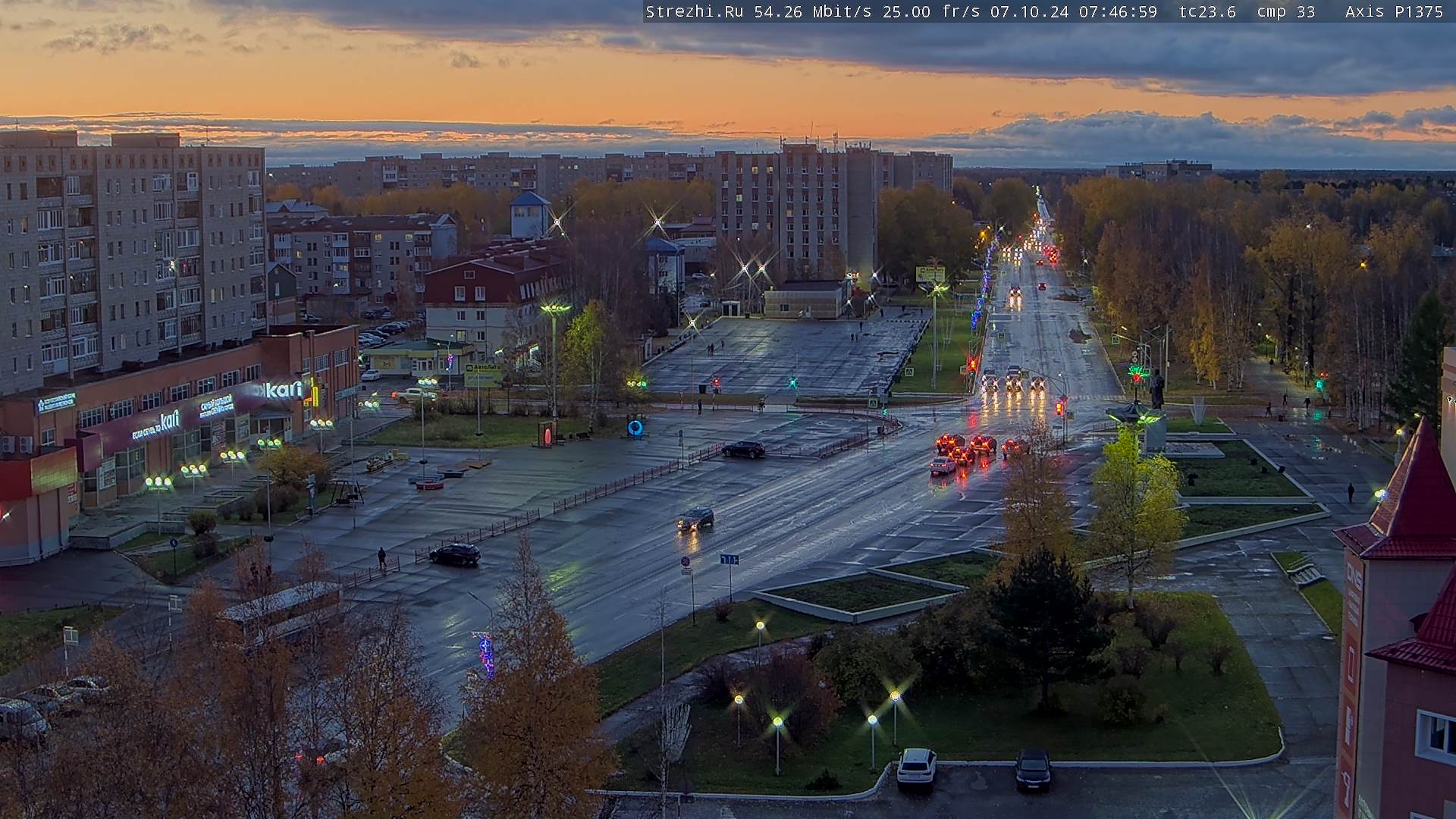
Task: Click the tc23.6 overlay value
Action: click(x=1207, y=12)
